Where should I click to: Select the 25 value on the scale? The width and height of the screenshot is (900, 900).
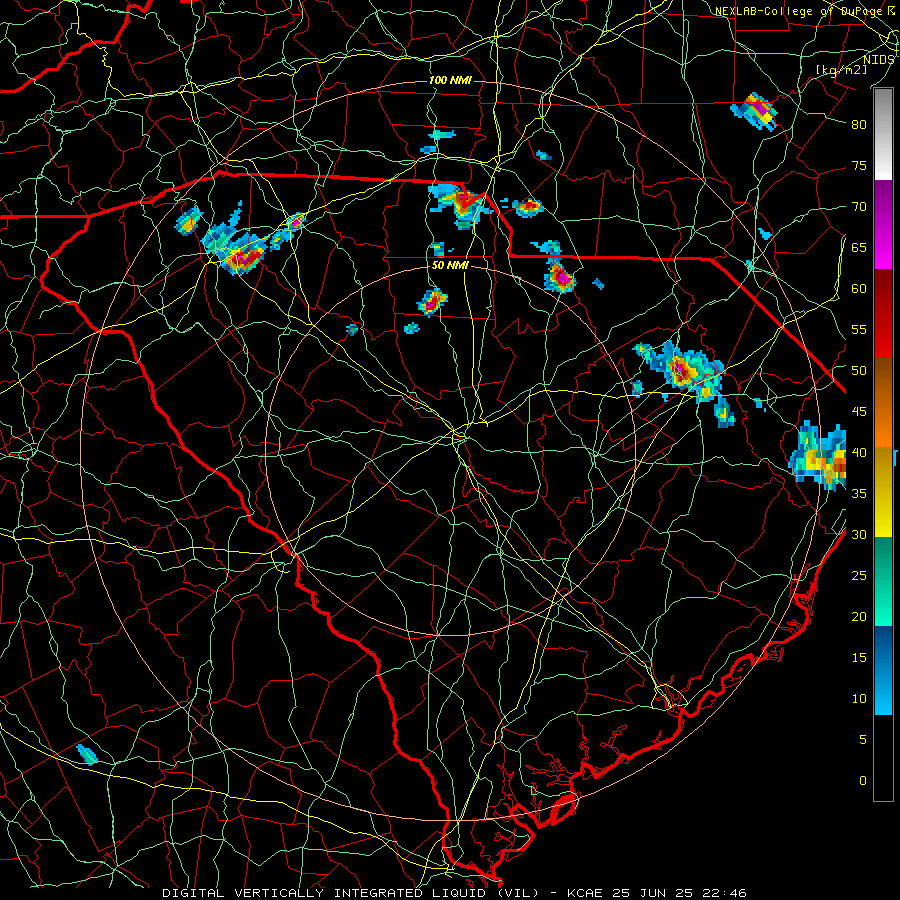[x=859, y=576]
